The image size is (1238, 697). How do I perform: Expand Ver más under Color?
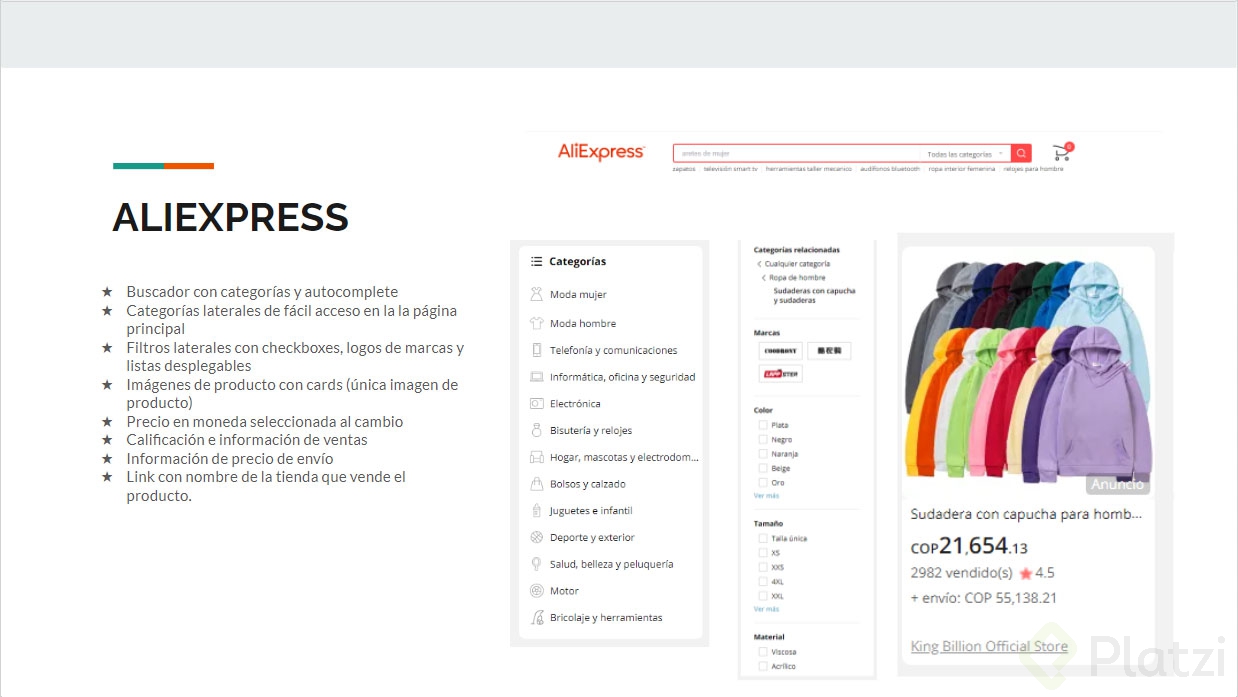(766, 496)
